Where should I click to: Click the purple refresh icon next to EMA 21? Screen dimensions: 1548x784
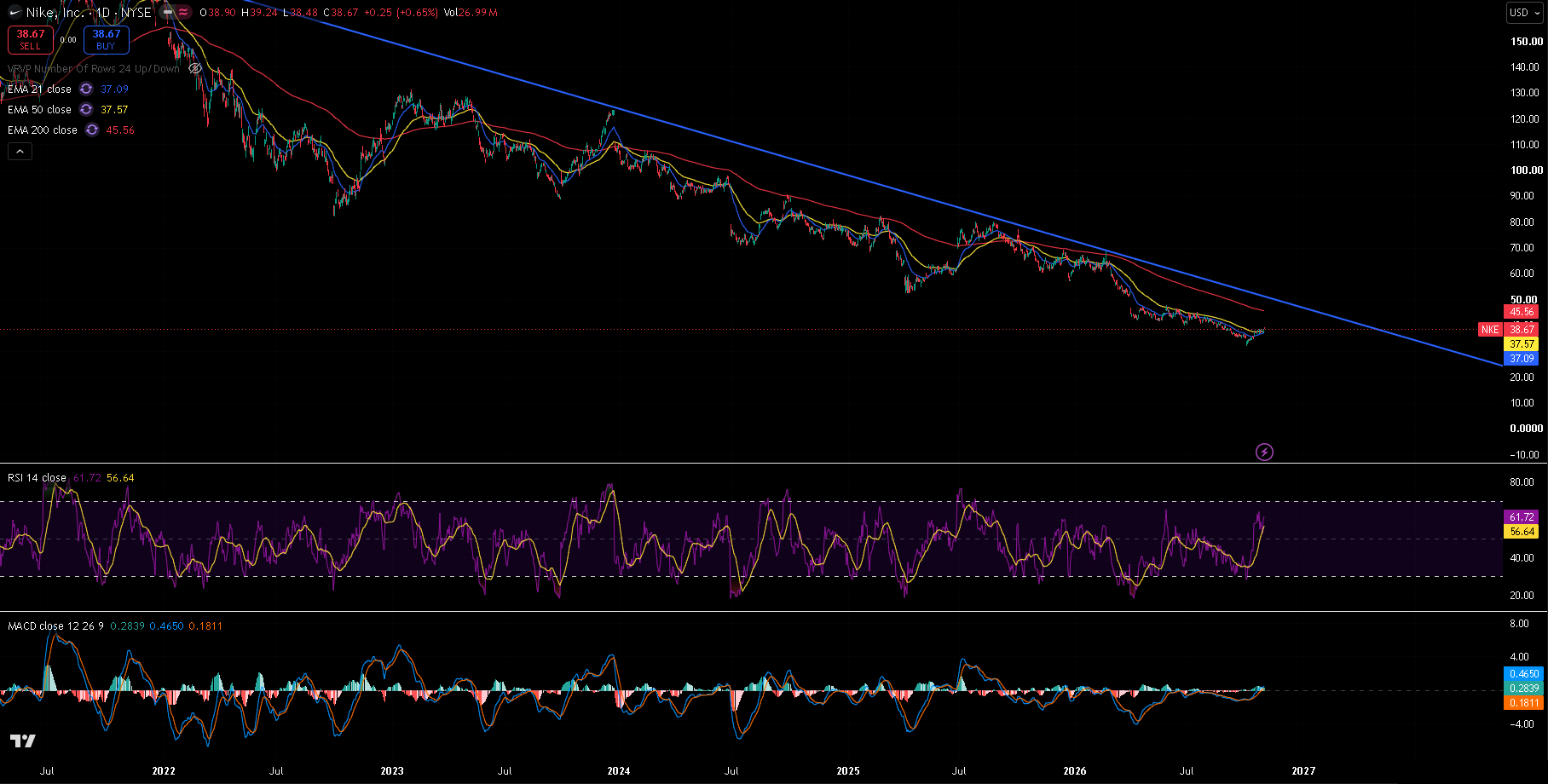tap(86, 89)
